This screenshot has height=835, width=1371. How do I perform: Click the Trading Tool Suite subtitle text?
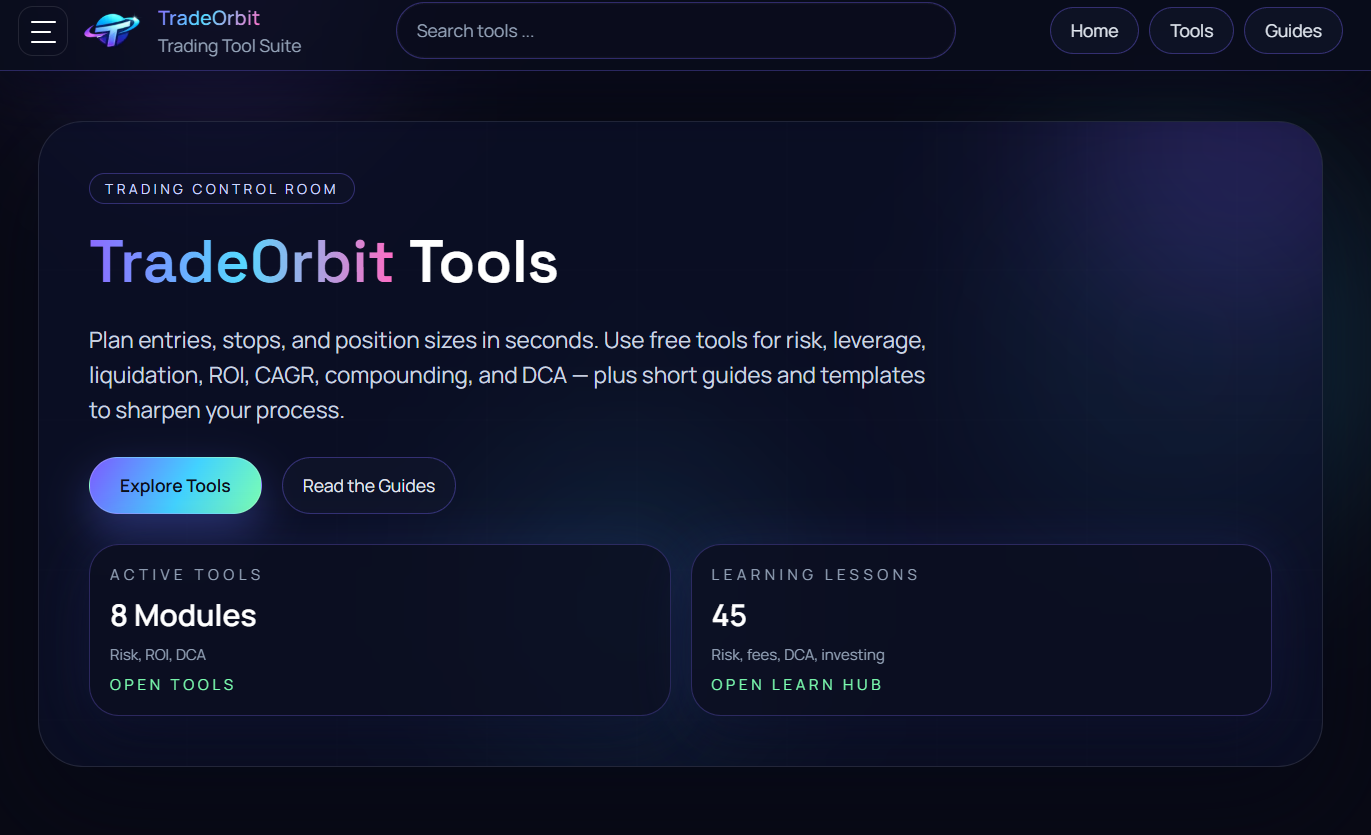[229, 45]
